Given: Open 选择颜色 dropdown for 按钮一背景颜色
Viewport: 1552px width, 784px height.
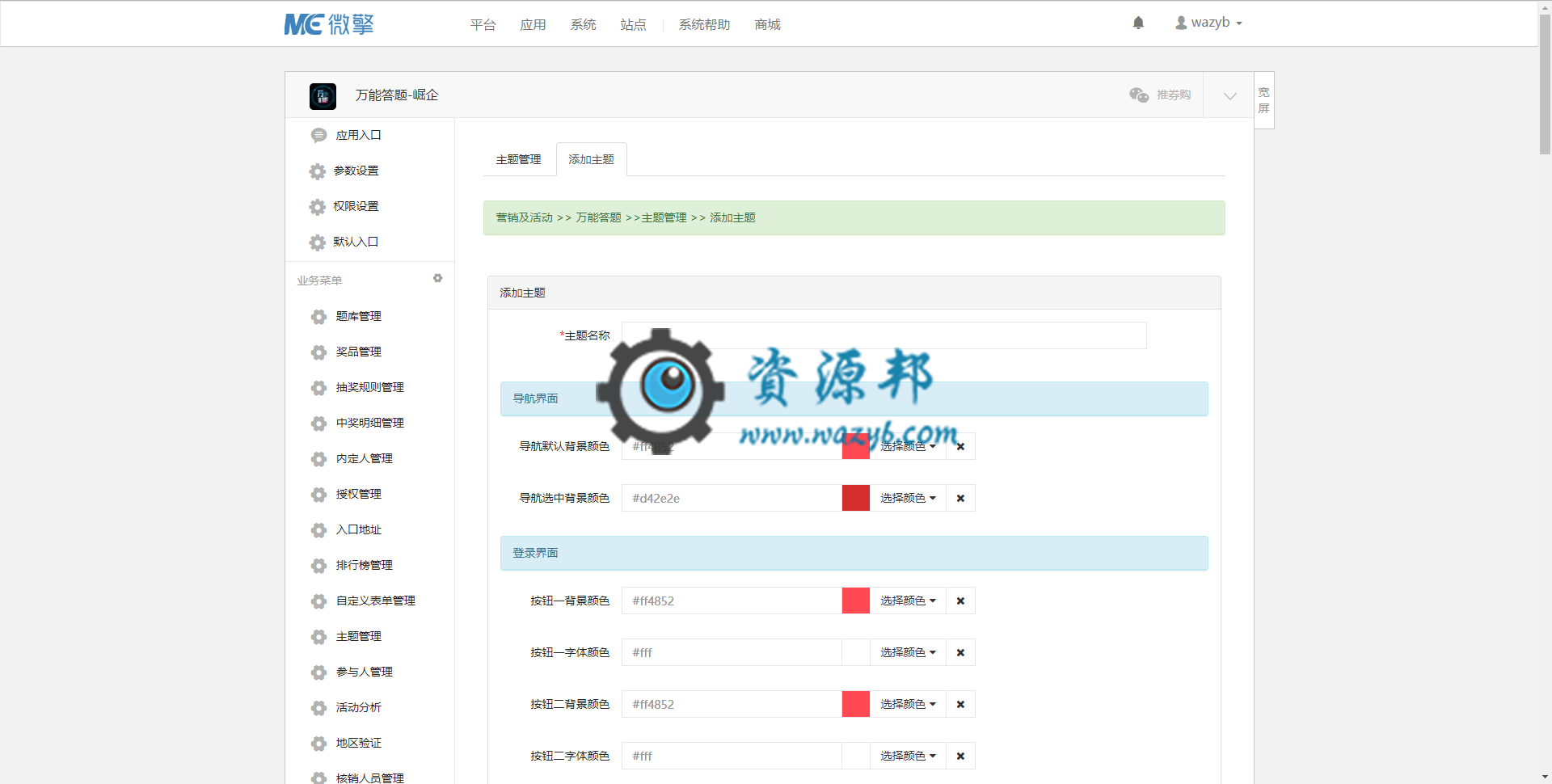Looking at the screenshot, I should [908, 601].
